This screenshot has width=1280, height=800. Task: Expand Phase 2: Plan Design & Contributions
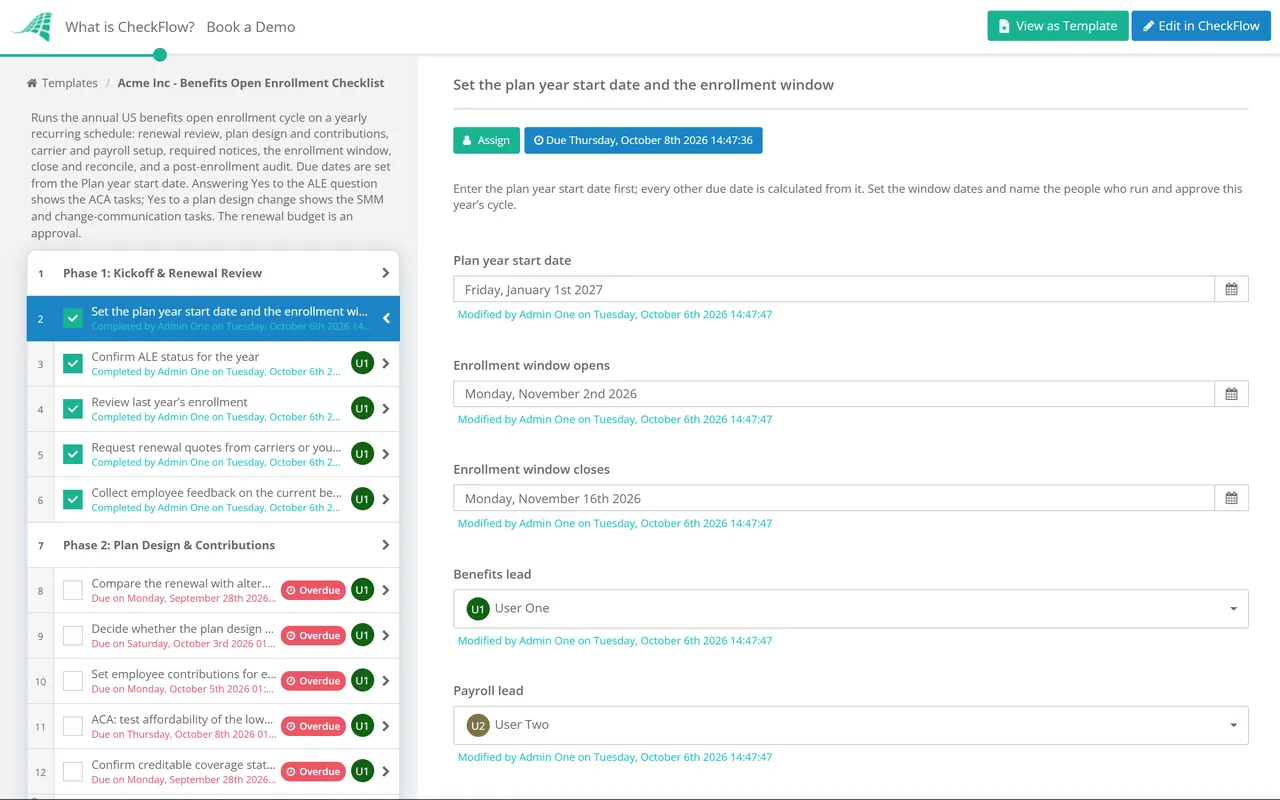tap(386, 545)
